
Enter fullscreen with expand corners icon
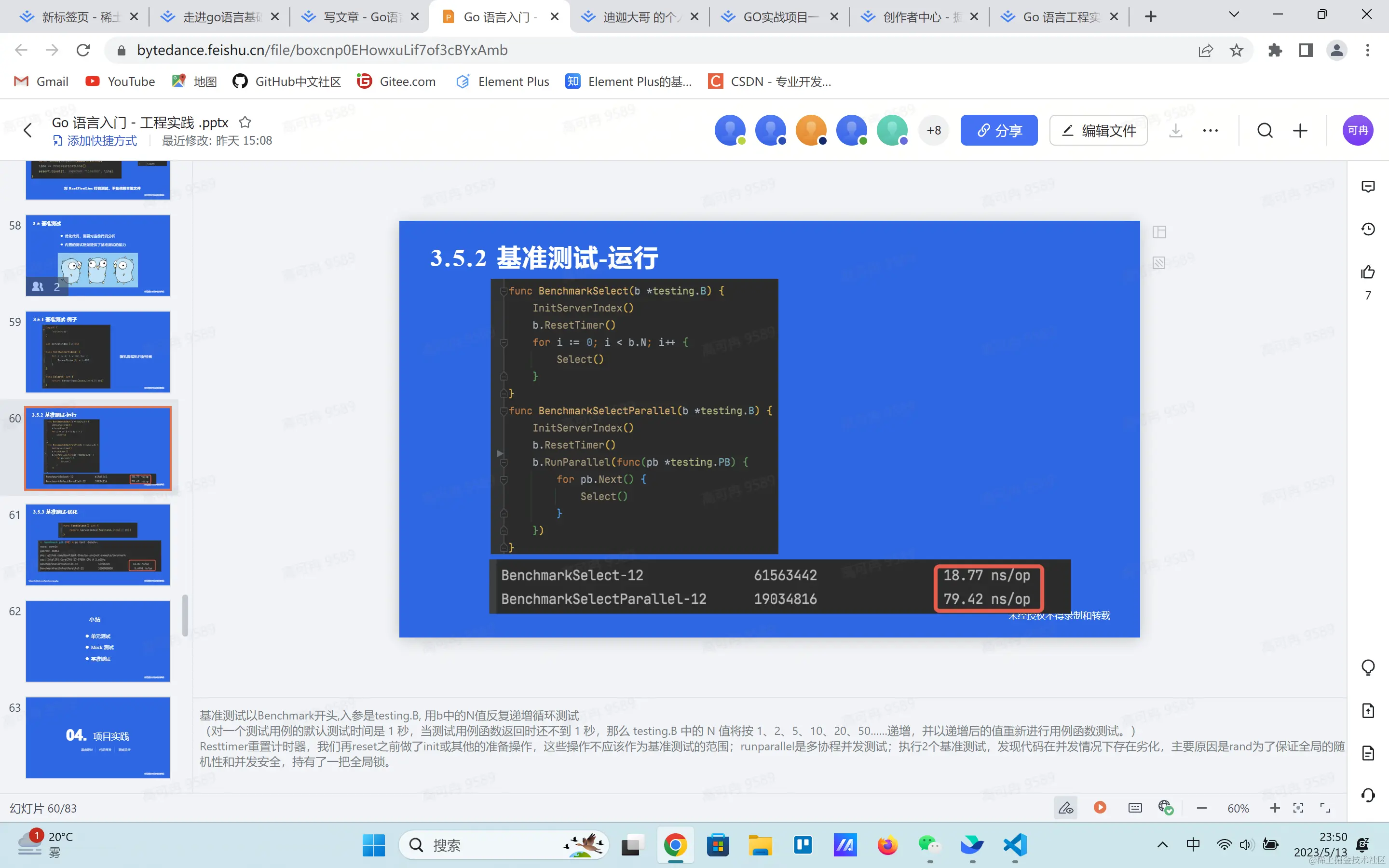1325,808
